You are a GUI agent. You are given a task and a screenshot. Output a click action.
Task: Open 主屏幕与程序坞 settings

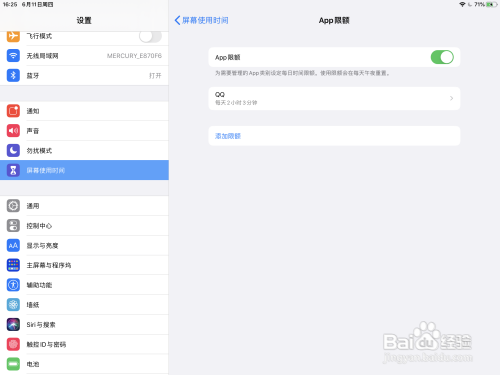point(84,265)
